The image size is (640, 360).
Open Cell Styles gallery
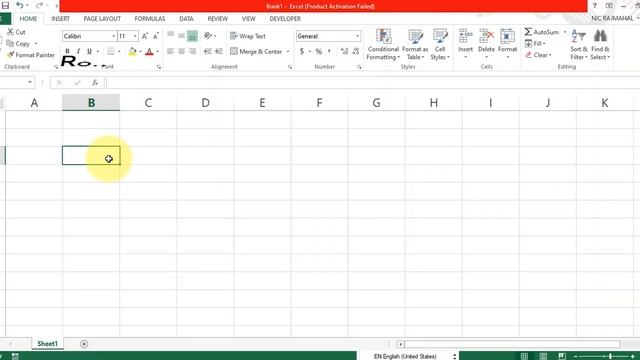click(440, 44)
